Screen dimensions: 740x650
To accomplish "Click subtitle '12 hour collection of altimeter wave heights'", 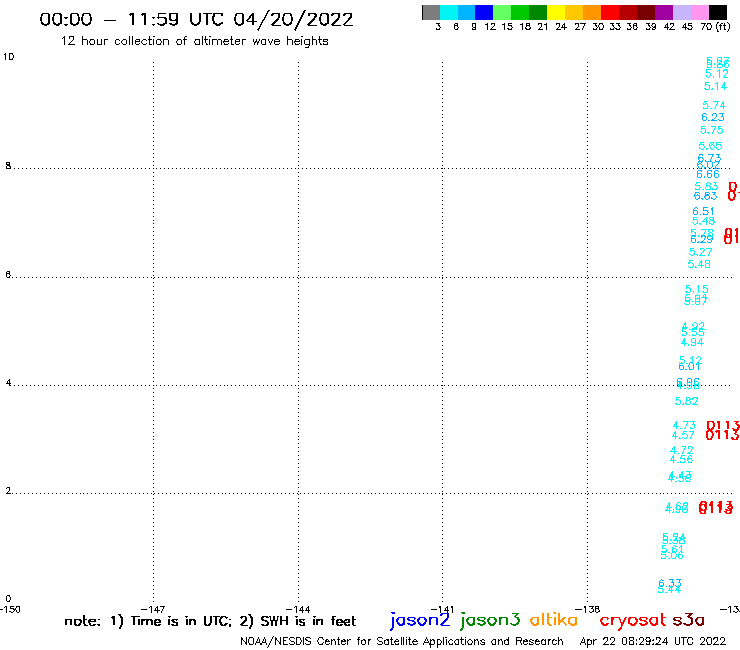I will click(x=194, y=41).
